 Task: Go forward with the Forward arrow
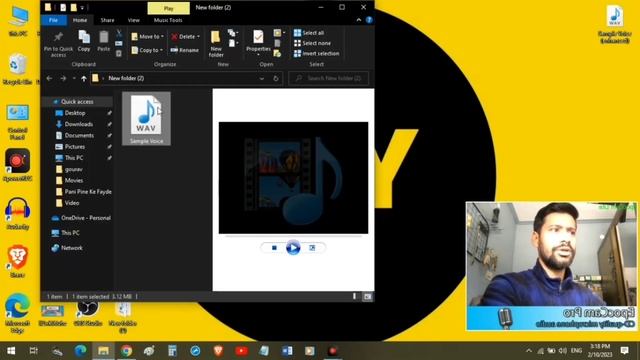pyautogui.click(x=63, y=78)
